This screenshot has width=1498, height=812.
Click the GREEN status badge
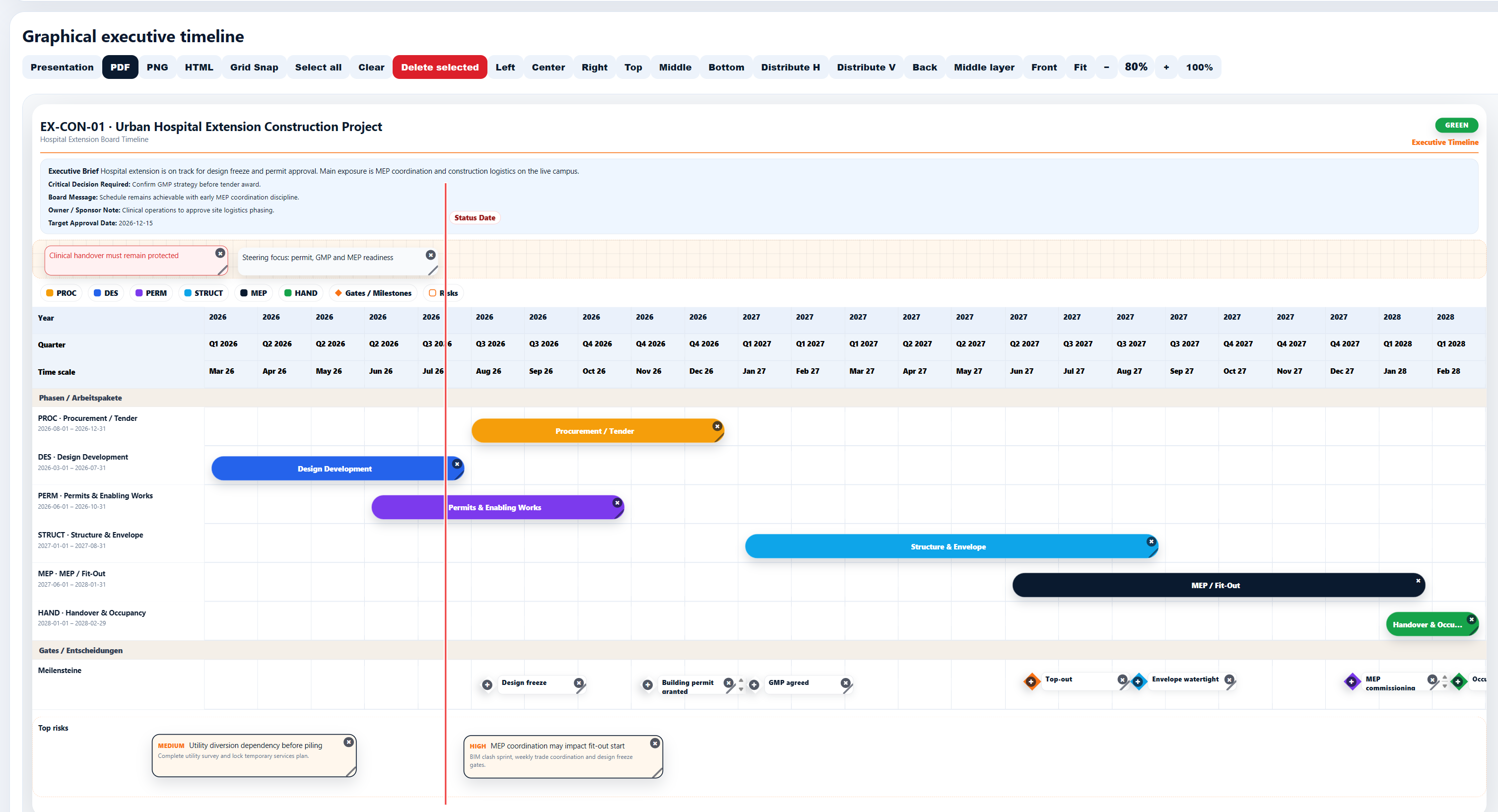coord(1457,125)
